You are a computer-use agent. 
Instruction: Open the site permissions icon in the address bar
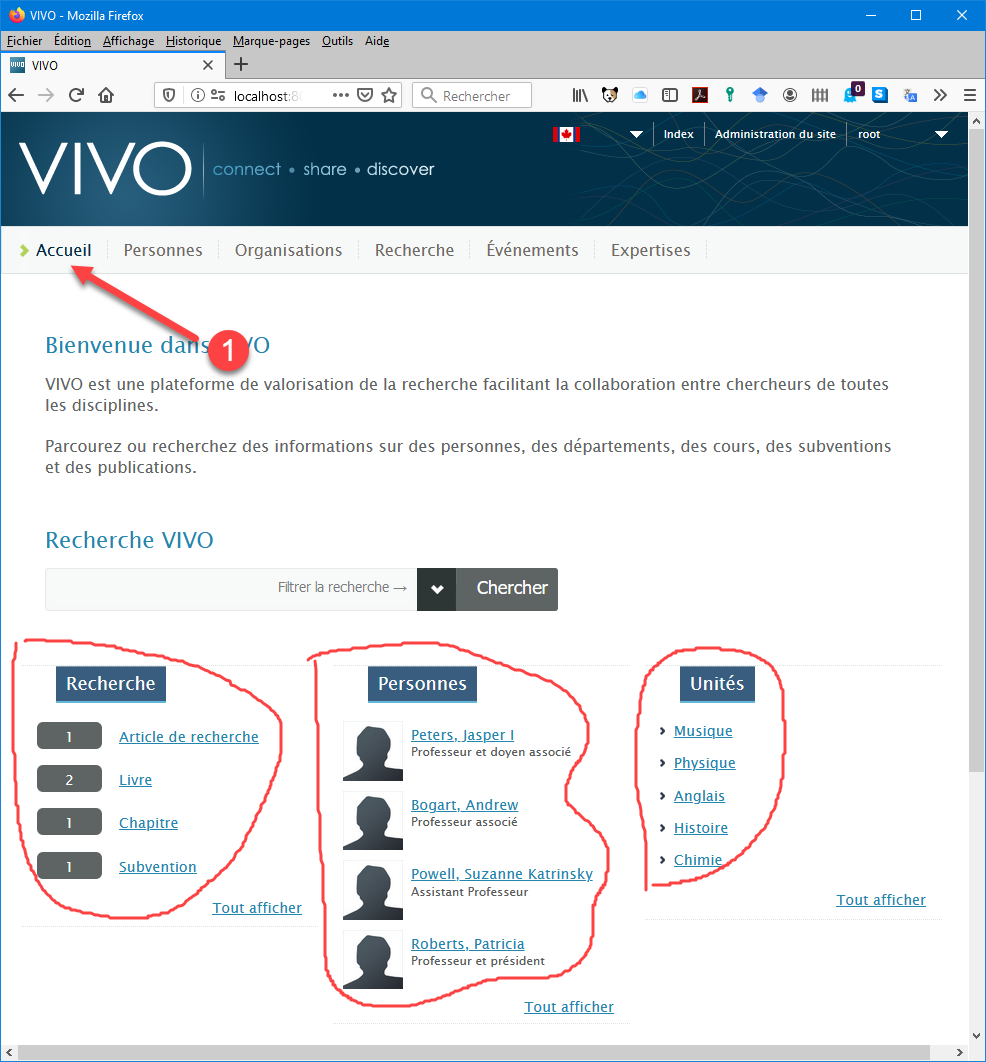[218, 95]
